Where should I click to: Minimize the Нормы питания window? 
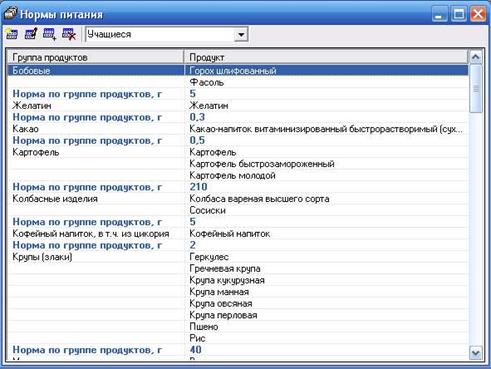point(439,14)
